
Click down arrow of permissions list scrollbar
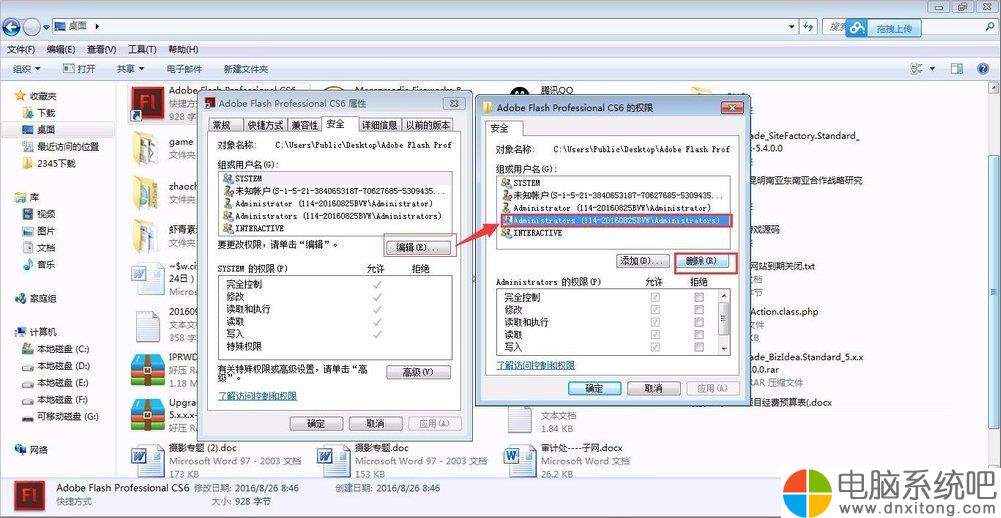[724, 349]
